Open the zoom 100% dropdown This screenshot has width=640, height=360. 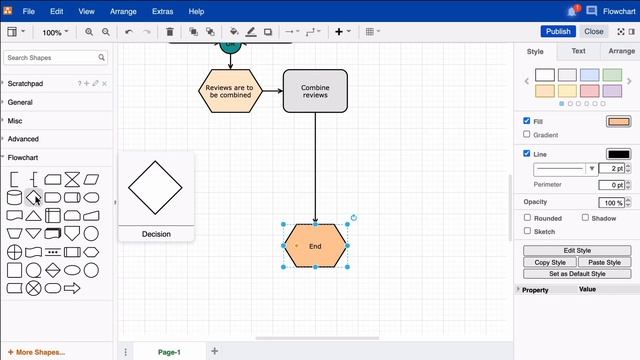(55, 32)
